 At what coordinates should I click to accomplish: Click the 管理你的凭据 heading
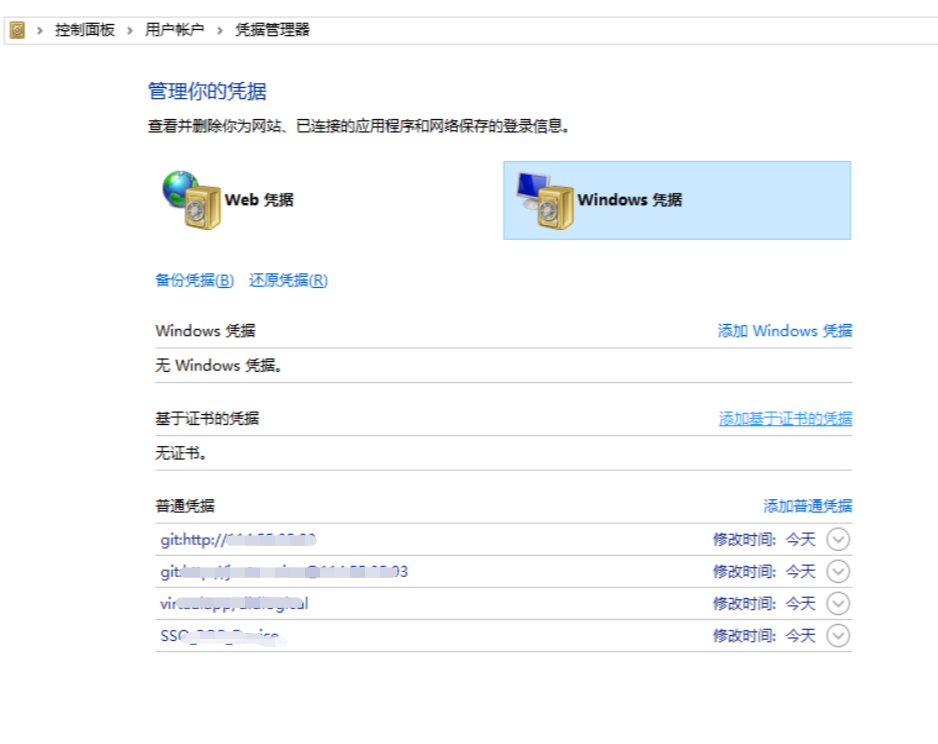click(207, 91)
